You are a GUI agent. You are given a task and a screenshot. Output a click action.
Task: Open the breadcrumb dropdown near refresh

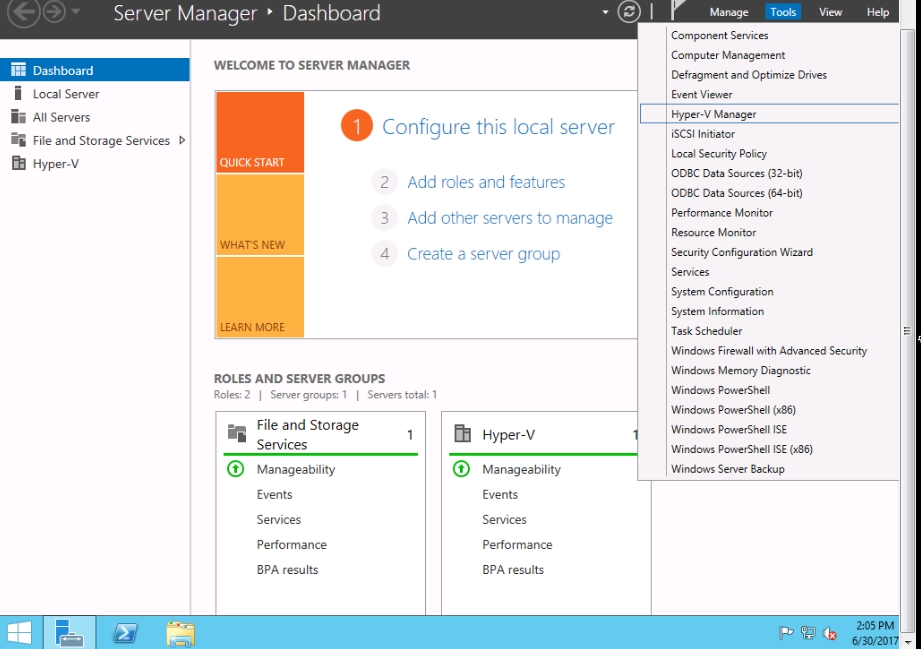[x=605, y=12]
